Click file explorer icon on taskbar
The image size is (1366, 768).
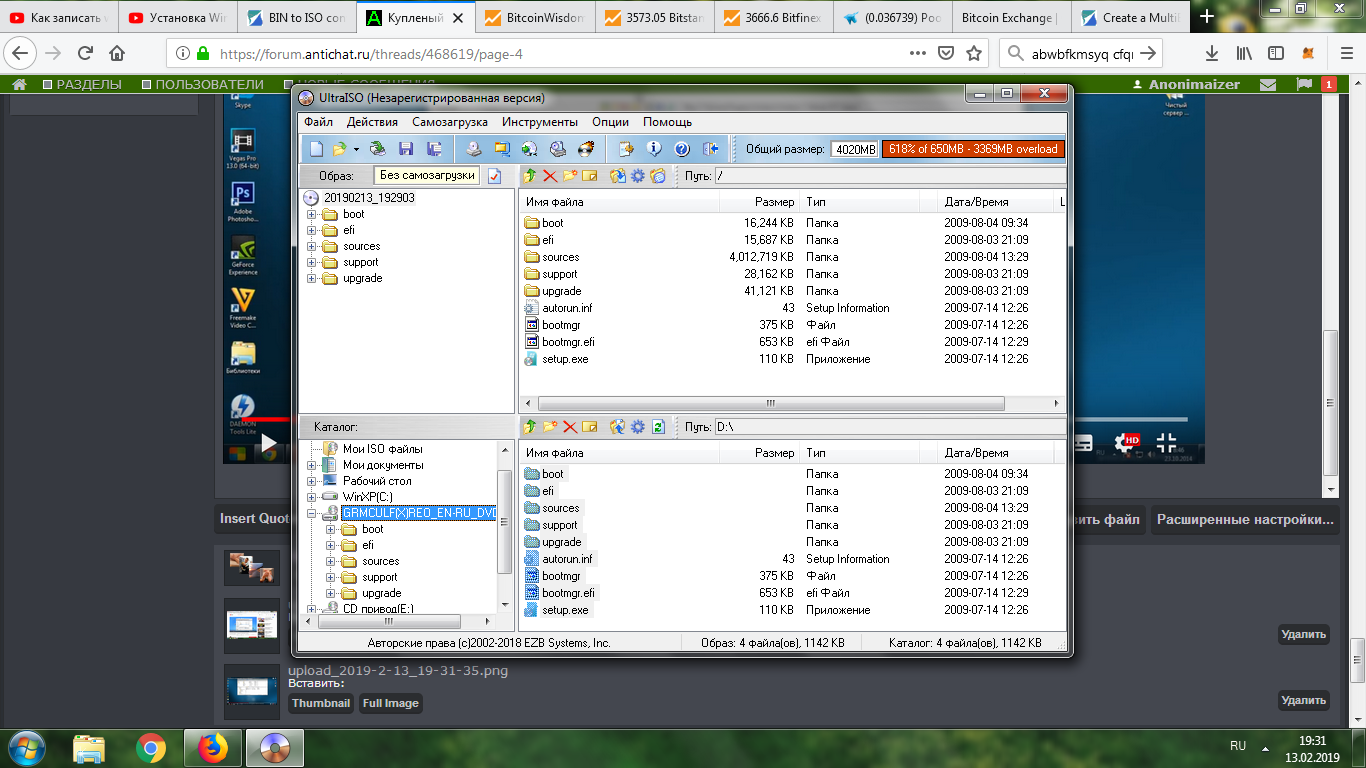pyautogui.click(x=89, y=748)
